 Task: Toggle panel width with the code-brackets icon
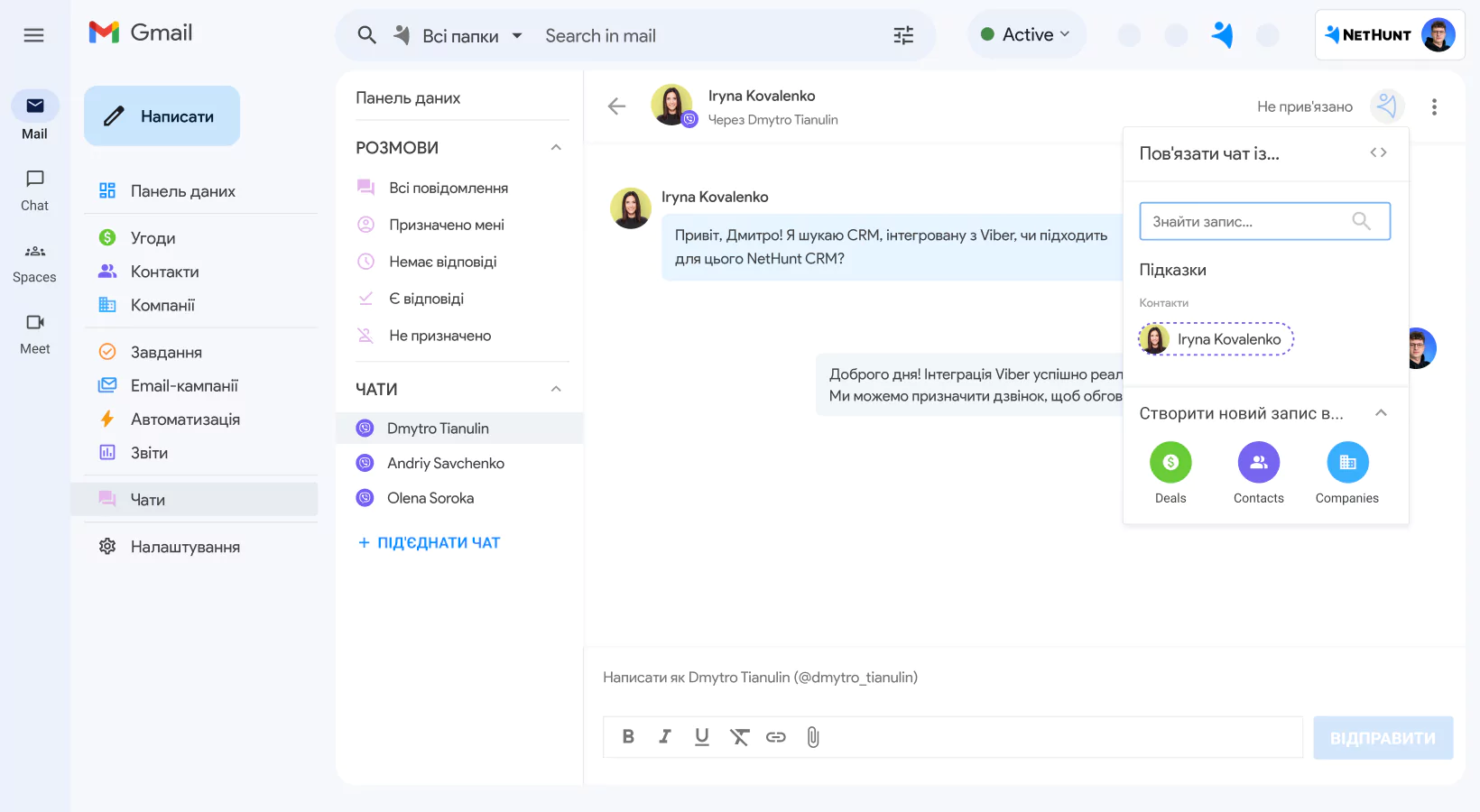1378,152
